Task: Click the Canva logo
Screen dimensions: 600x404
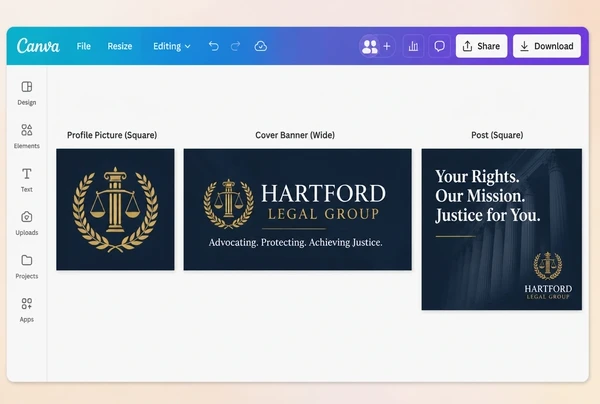Action: [x=38, y=46]
